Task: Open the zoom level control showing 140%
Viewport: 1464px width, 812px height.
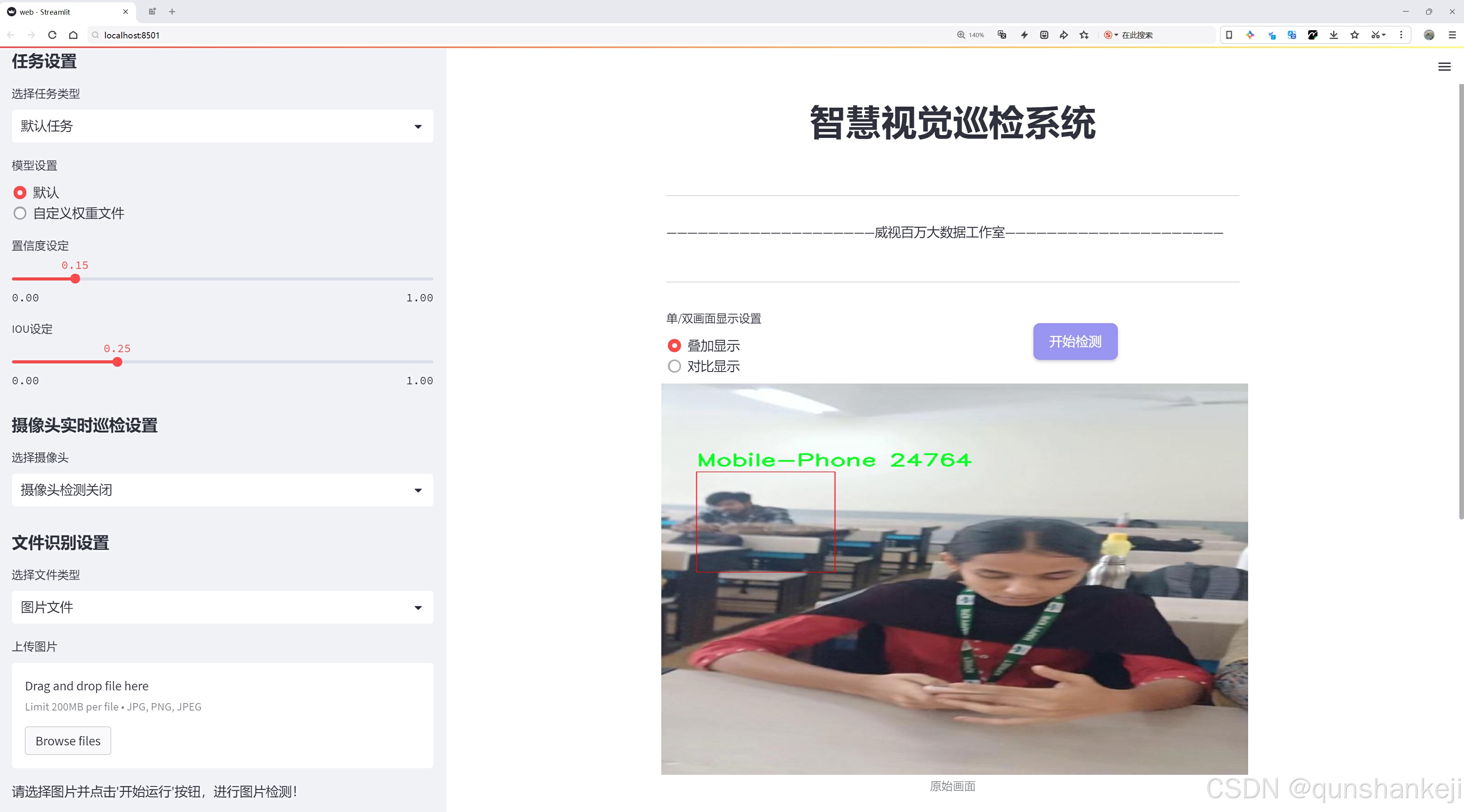Action: [971, 34]
